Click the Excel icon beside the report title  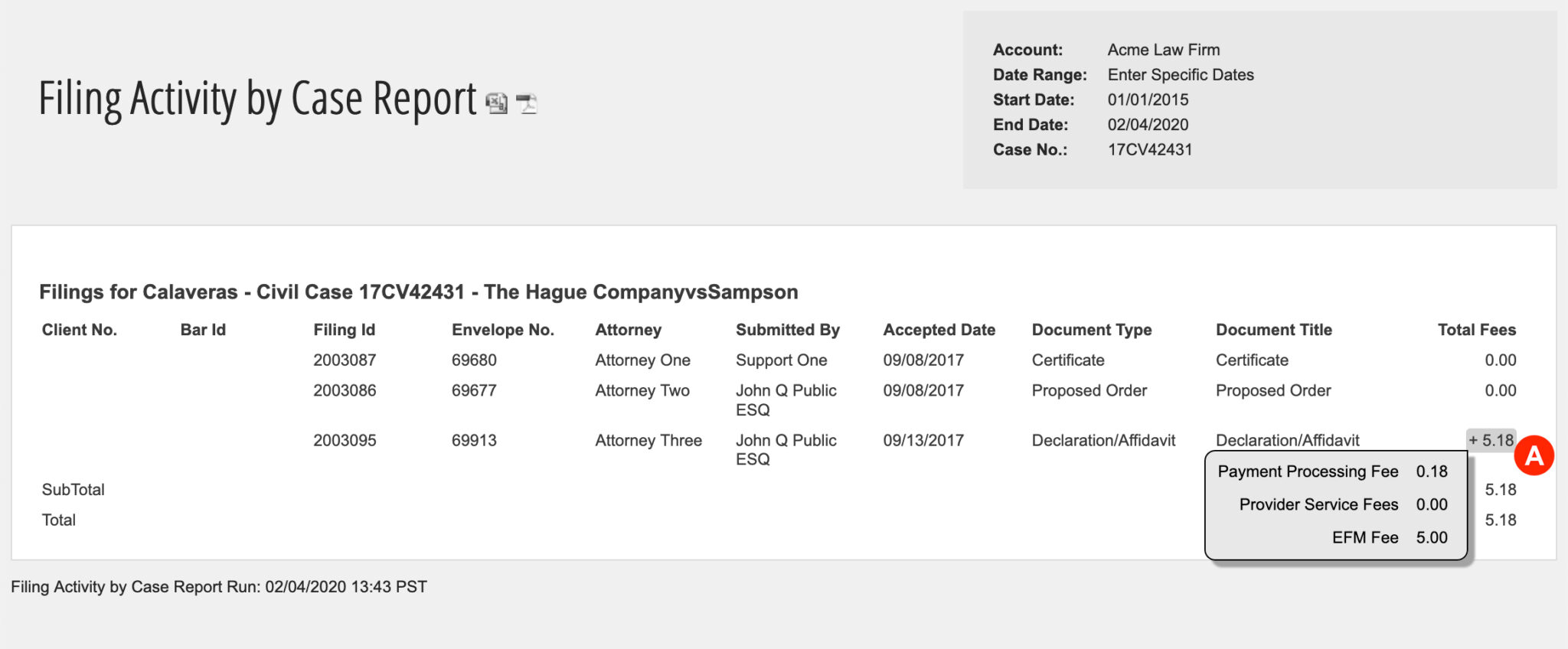(x=496, y=102)
